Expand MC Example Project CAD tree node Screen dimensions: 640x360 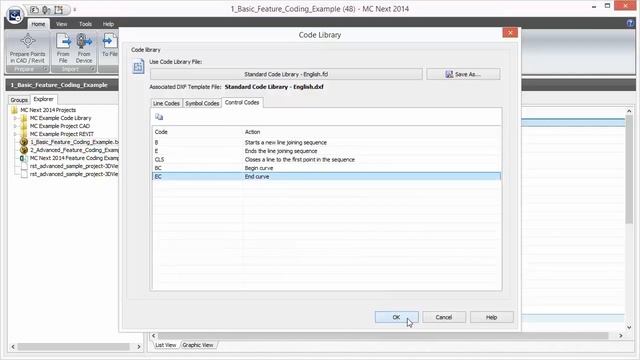(16, 126)
